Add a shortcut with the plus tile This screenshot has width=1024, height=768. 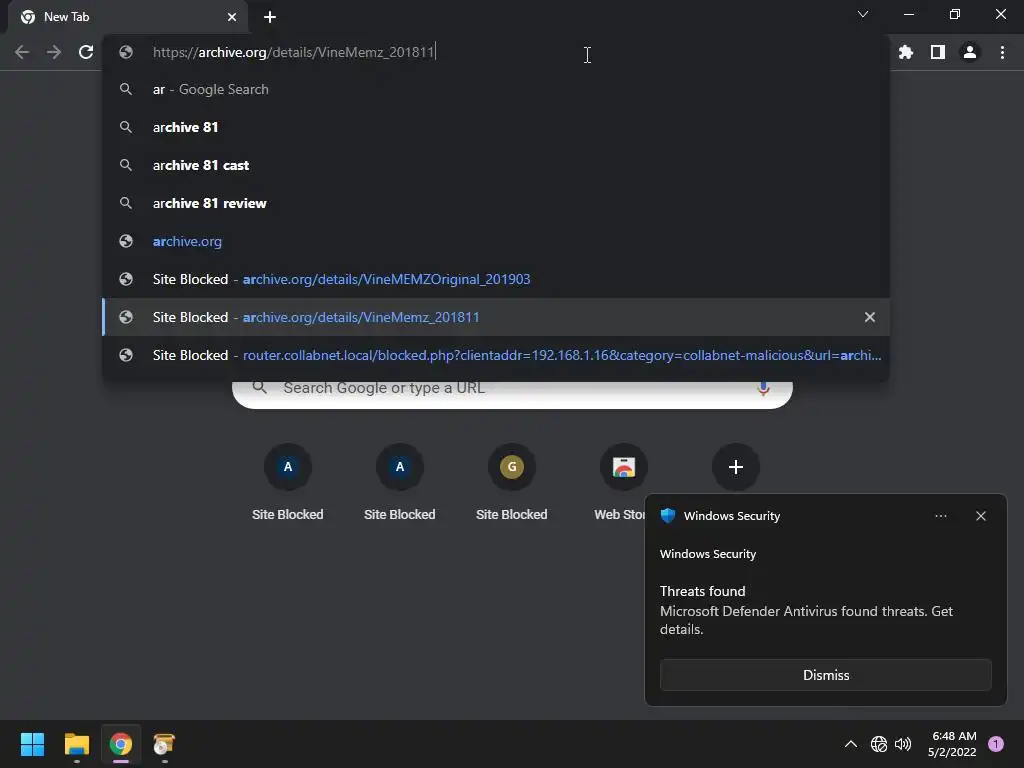coord(736,467)
